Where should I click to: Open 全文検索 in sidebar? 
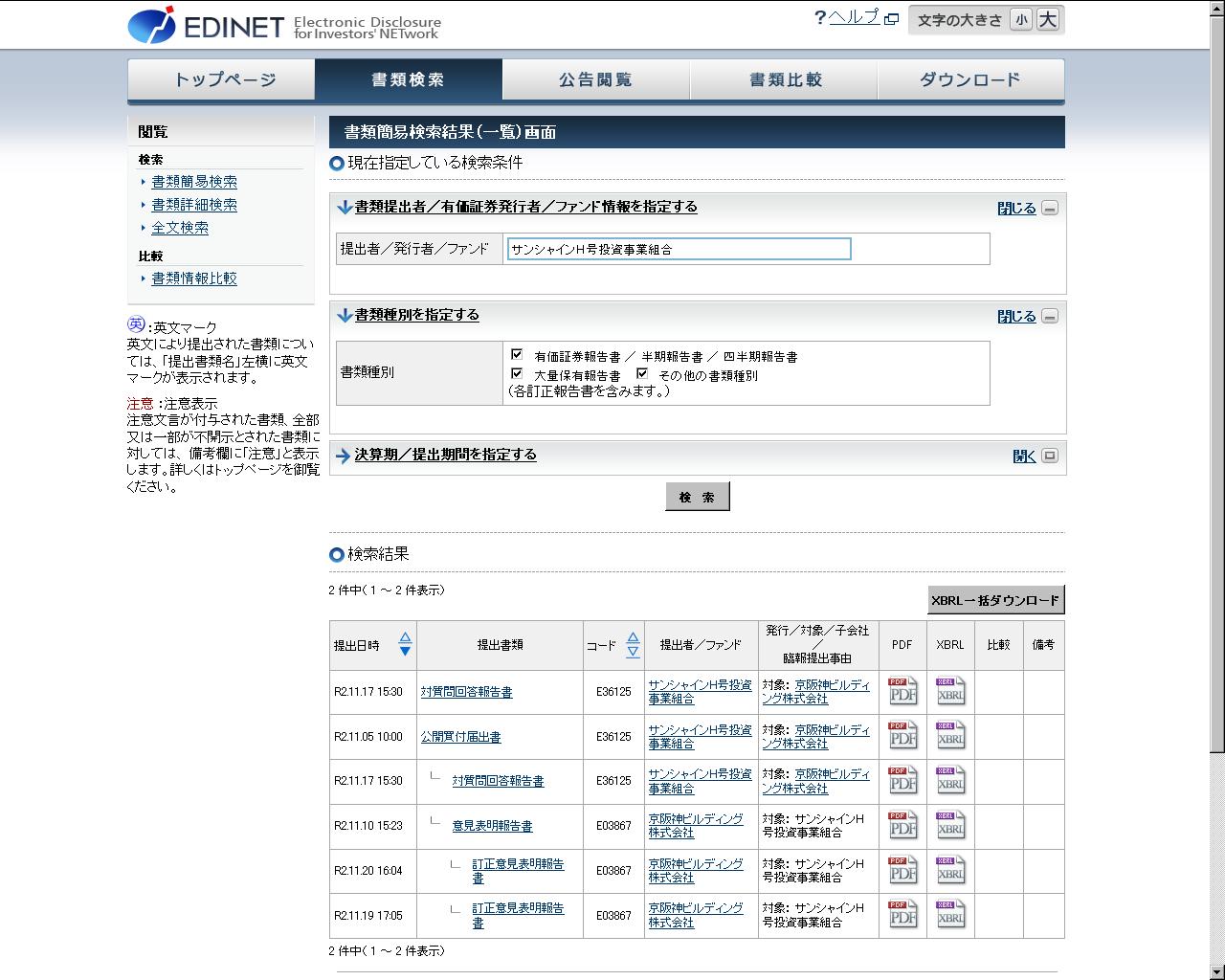pos(180,228)
